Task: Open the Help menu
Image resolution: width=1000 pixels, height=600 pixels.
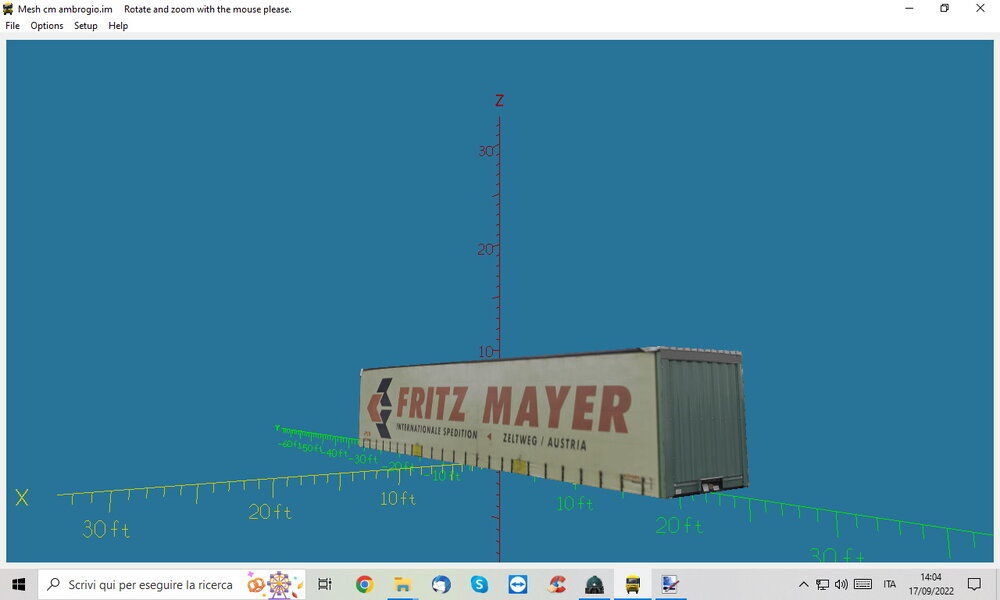Action: tap(118, 26)
